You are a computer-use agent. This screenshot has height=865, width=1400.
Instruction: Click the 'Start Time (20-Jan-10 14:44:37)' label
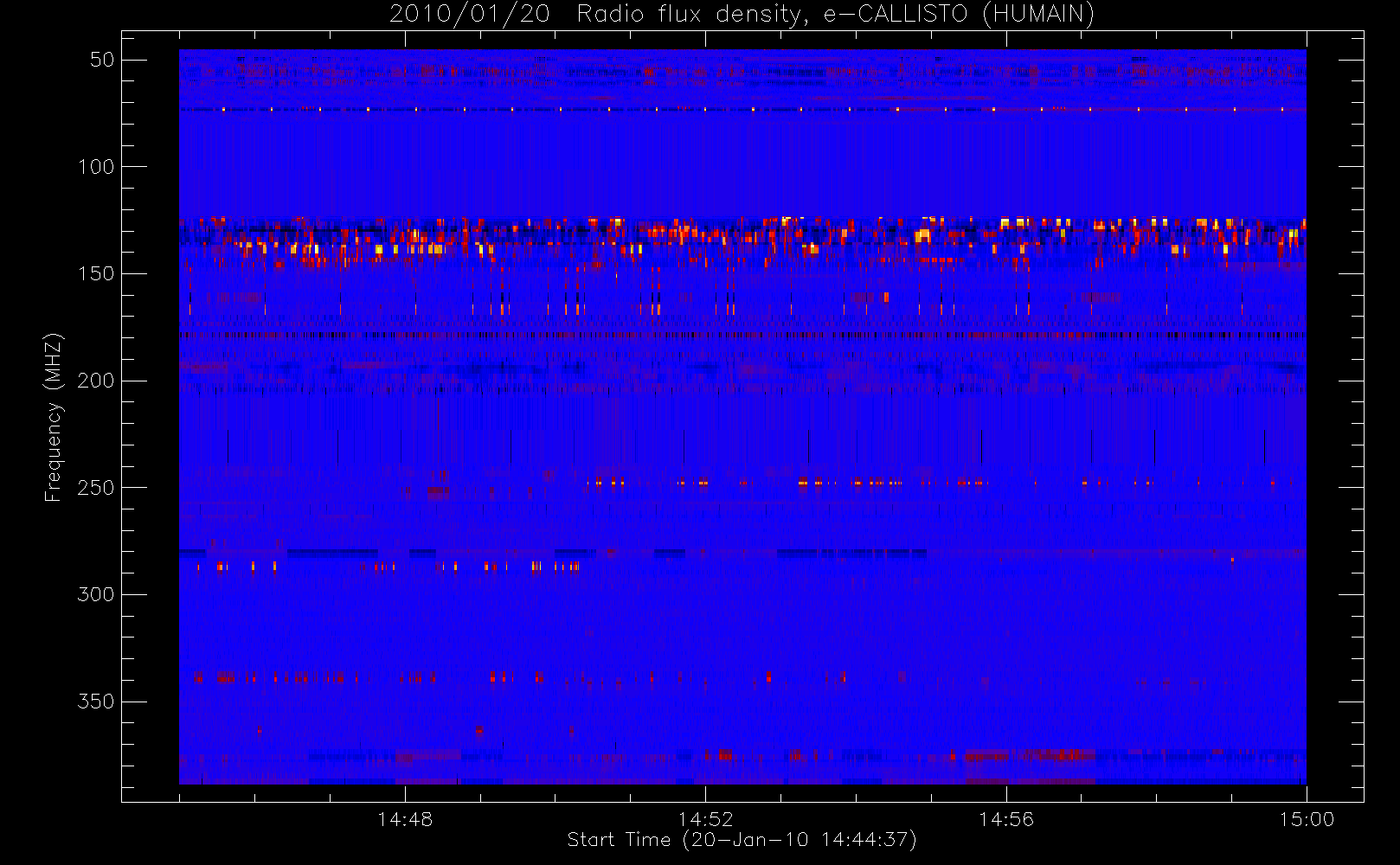pos(742,840)
